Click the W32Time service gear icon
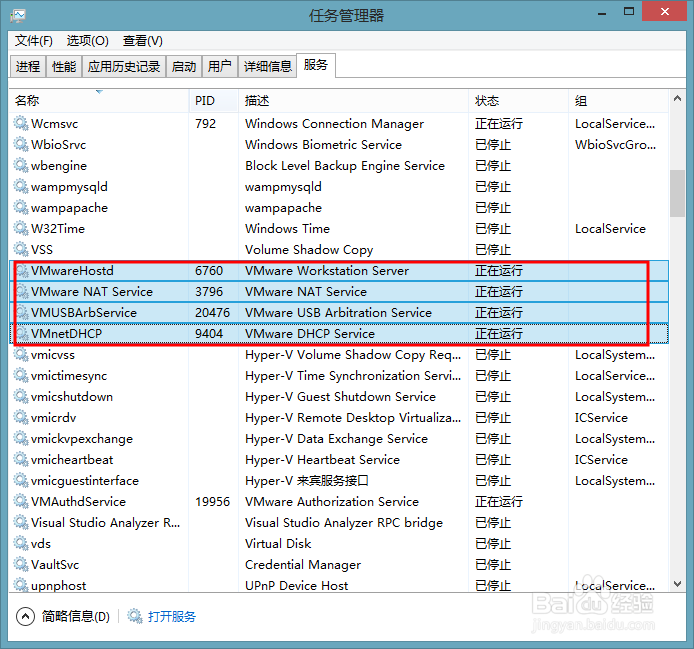This screenshot has height=649, width=694. click(x=21, y=228)
